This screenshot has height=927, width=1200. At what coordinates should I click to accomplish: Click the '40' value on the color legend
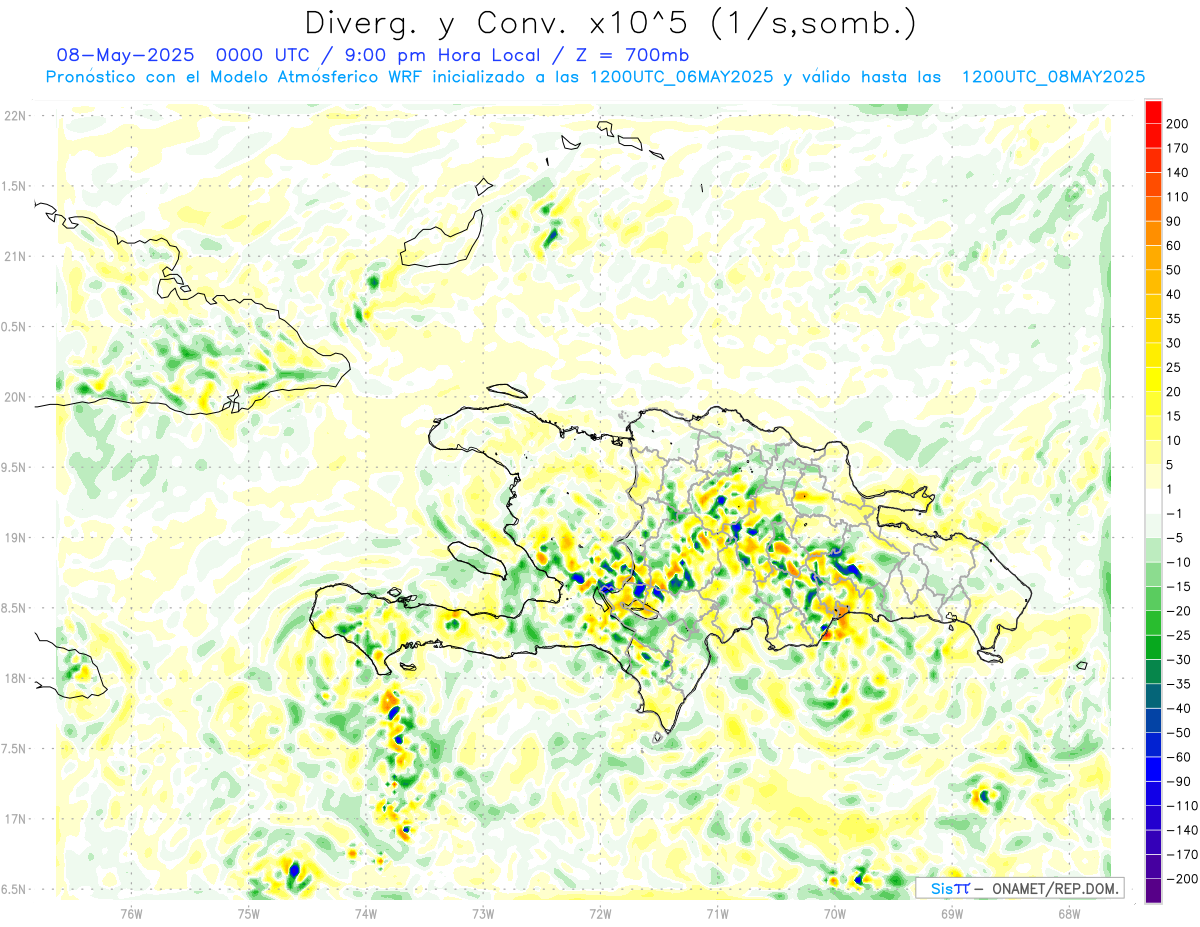(1175, 294)
